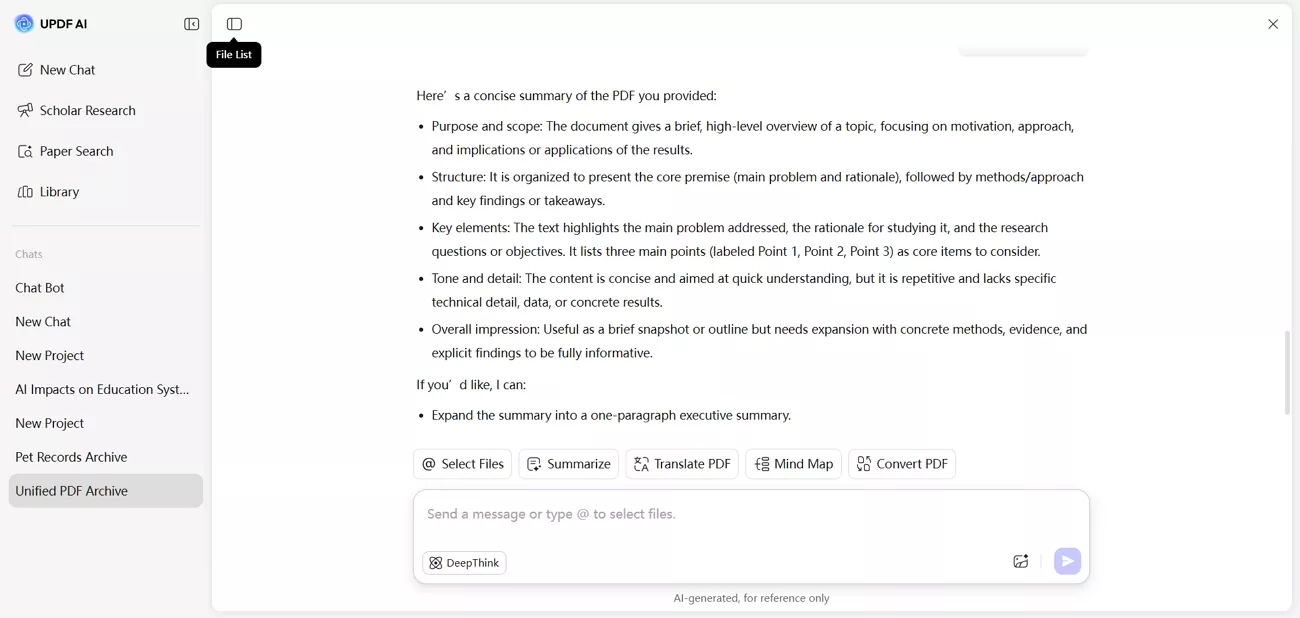Open the Scholar Research tool
The width and height of the screenshot is (1300, 618).
pos(88,110)
